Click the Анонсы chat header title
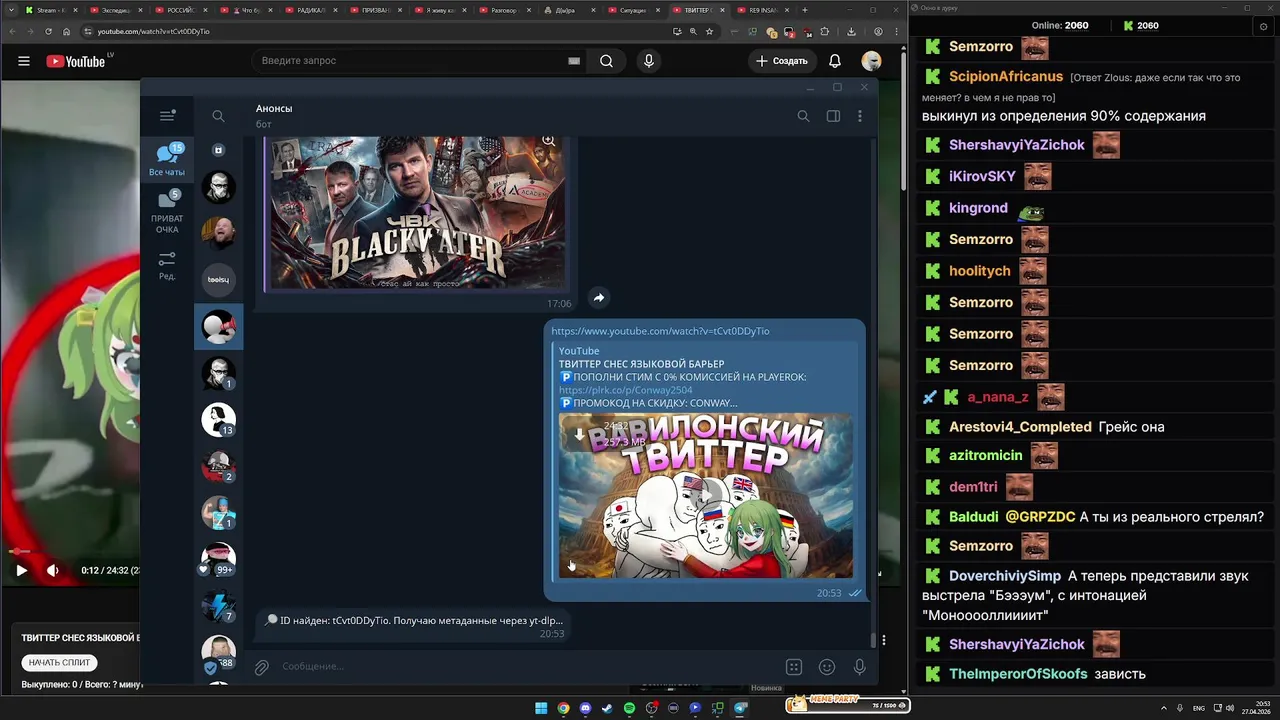This screenshot has height=720, width=1280. pyautogui.click(x=274, y=108)
